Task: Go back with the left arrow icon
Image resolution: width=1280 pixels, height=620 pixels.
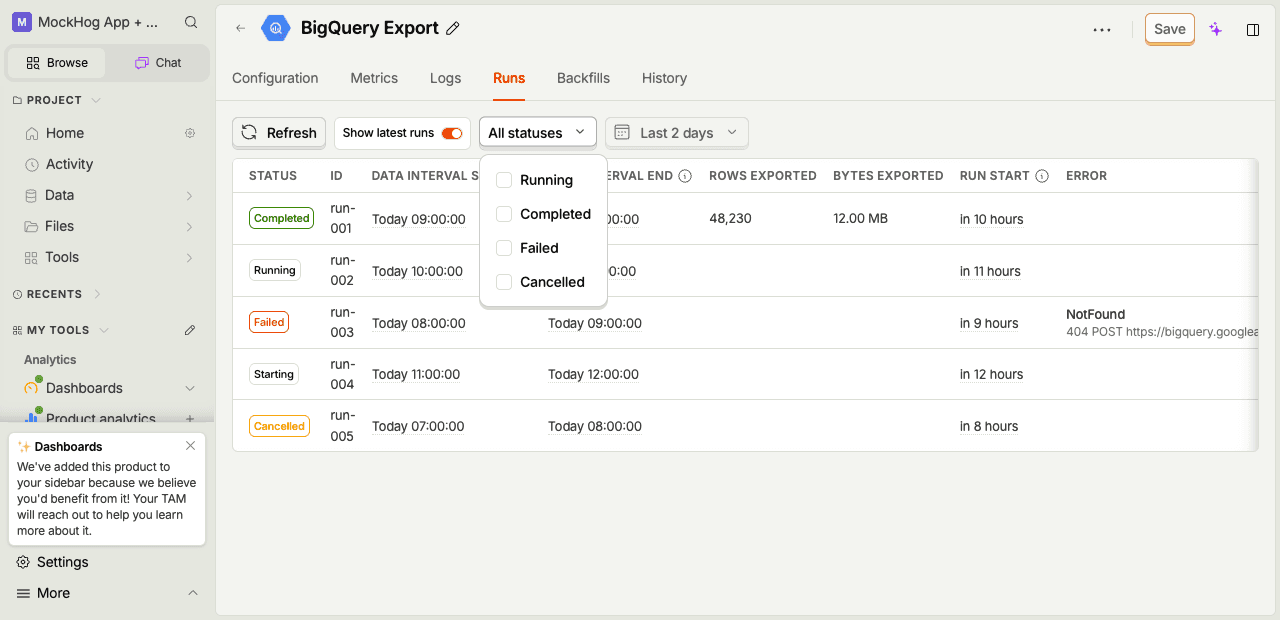Action: point(241,29)
